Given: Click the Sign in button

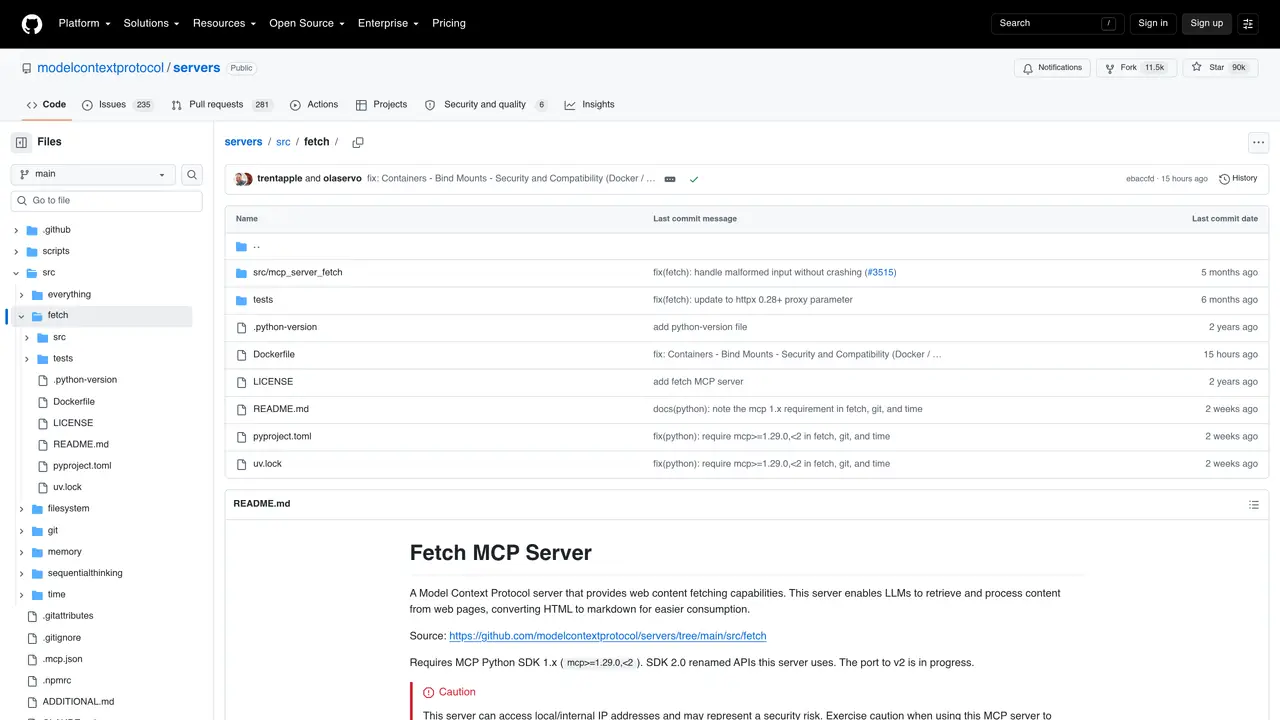Looking at the screenshot, I should point(1152,23).
